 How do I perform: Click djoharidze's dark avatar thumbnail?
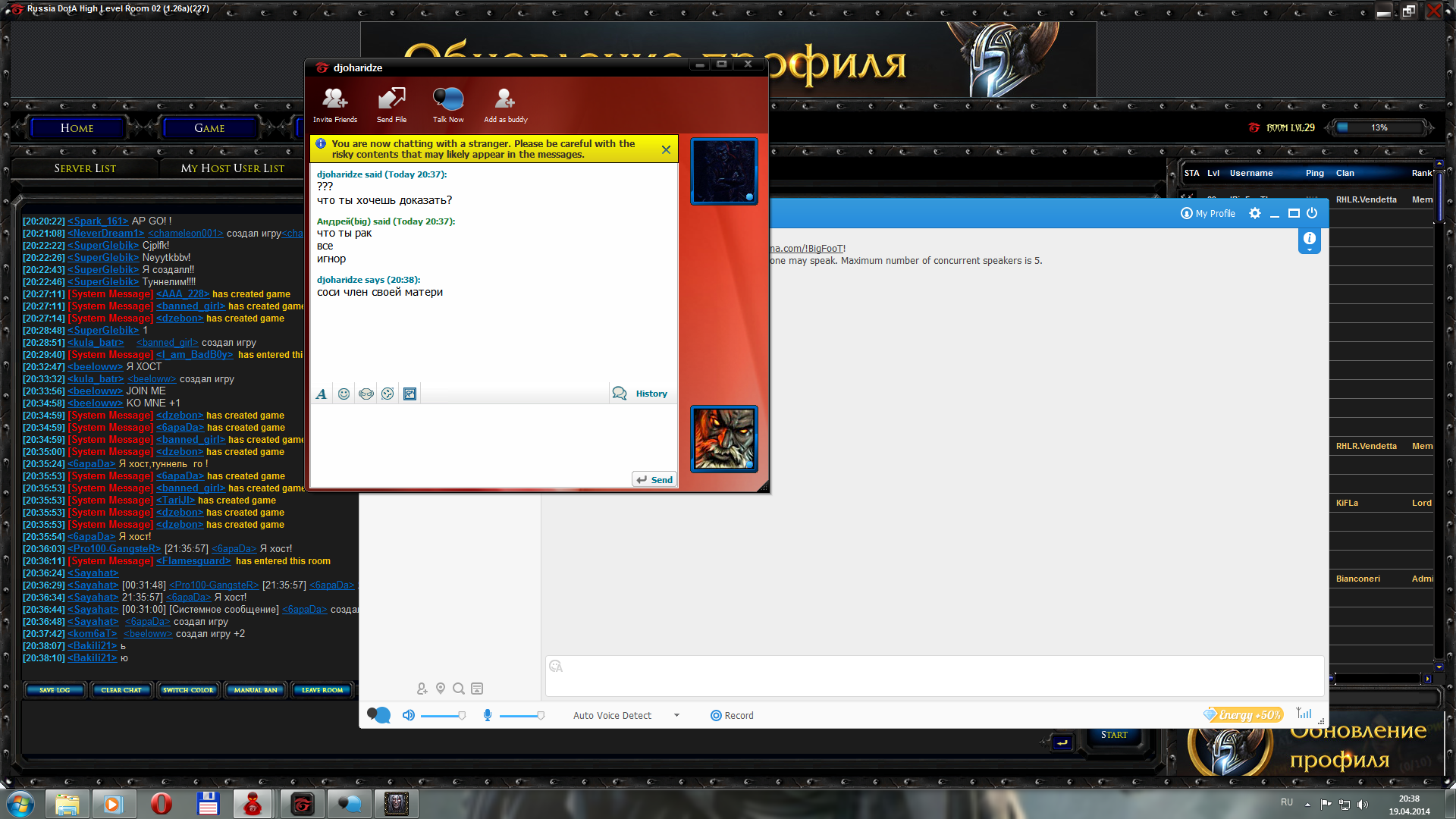pyautogui.click(x=724, y=171)
